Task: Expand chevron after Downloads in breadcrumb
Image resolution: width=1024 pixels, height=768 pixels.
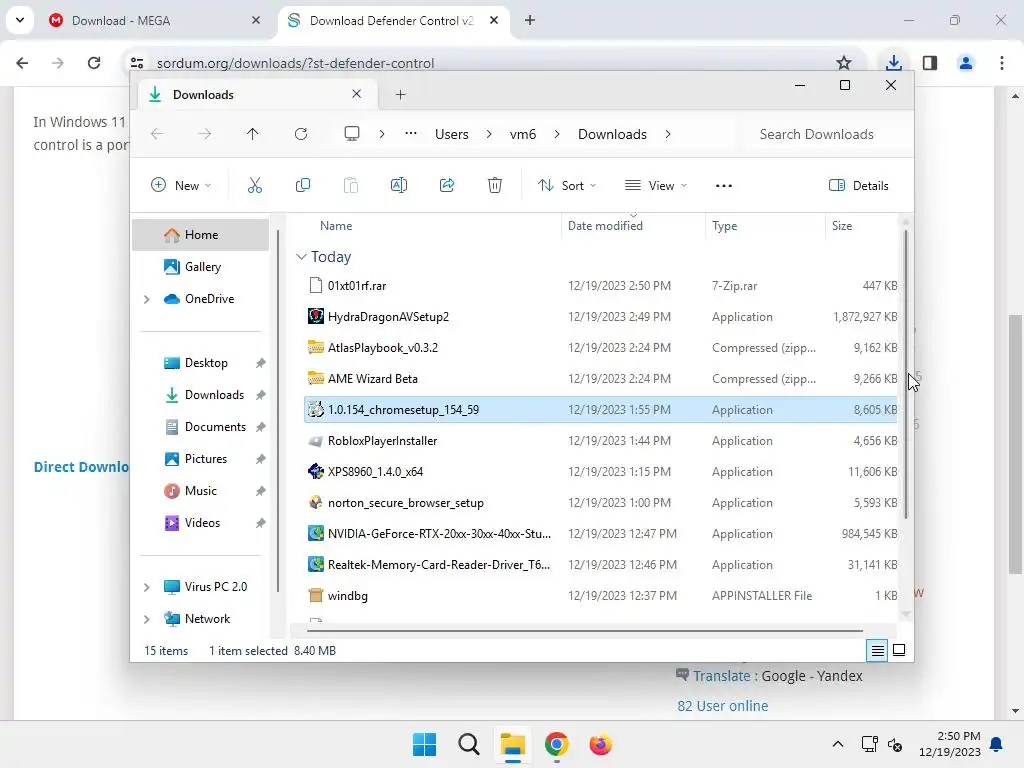Action: (x=667, y=134)
